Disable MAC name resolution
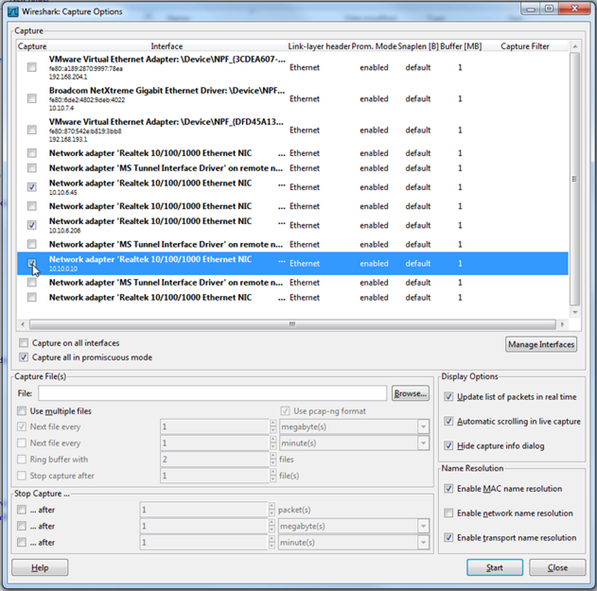Screen dimensions: 597x591 pyautogui.click(x=449, y=489)
